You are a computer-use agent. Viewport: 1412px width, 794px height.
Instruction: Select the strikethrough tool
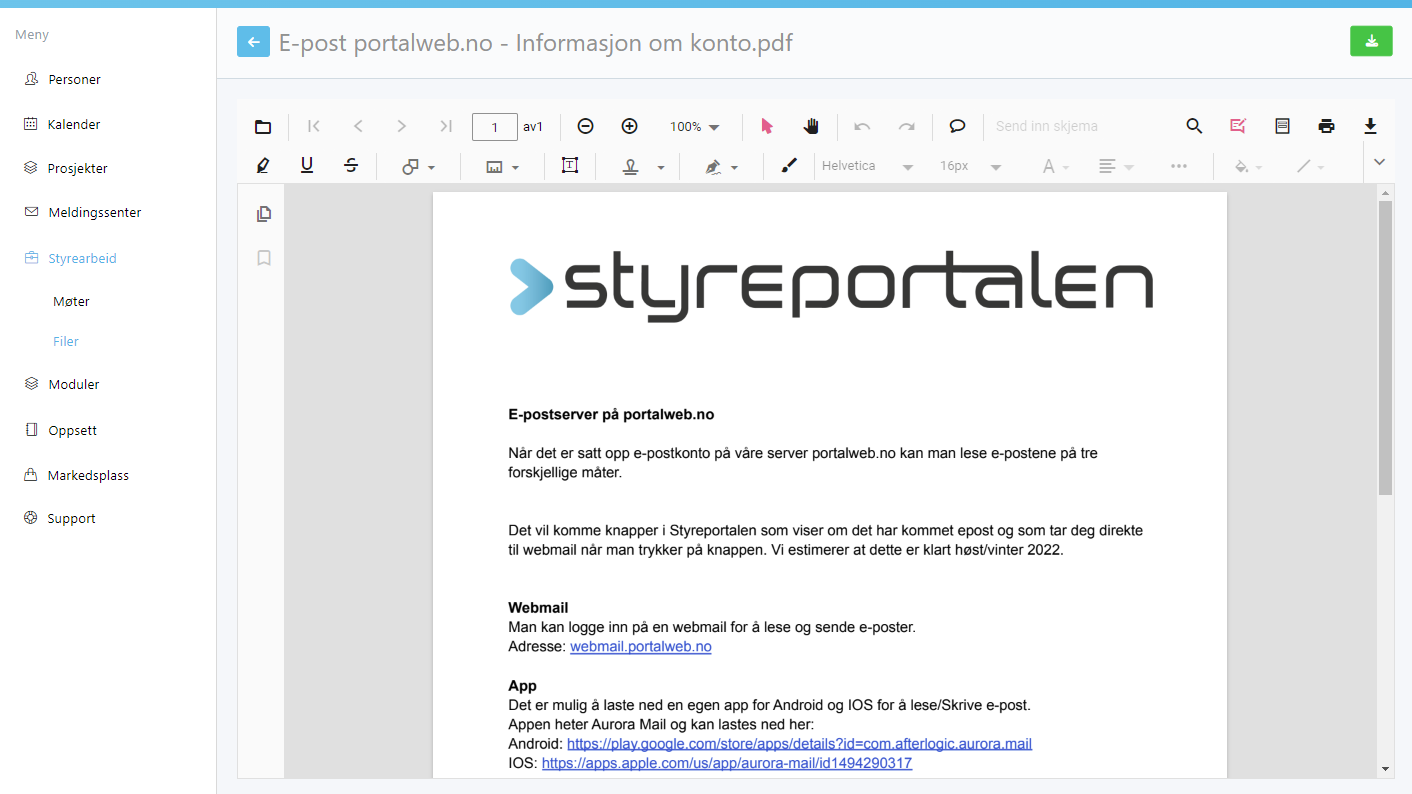(351, 166)
